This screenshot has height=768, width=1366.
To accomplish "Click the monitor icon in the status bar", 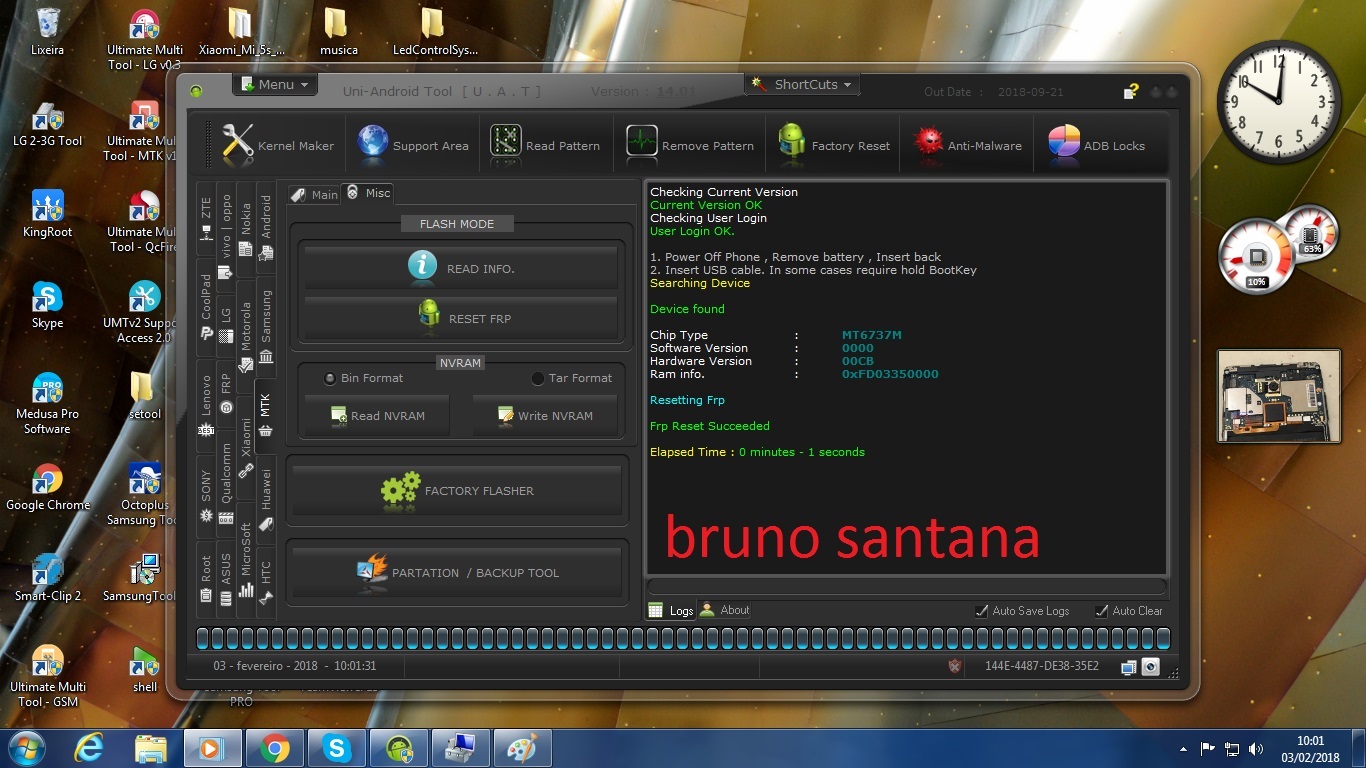I will click(x=1128, y=667).
